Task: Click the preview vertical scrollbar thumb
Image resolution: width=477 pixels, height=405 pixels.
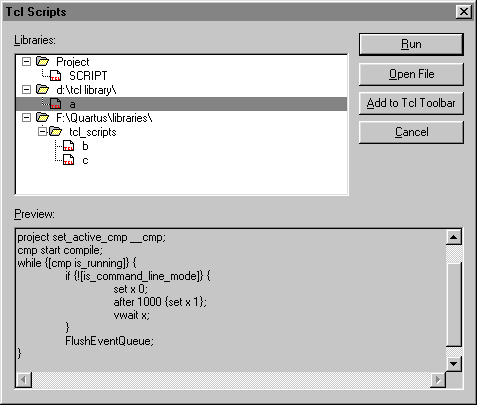Action: pos(453,304)
